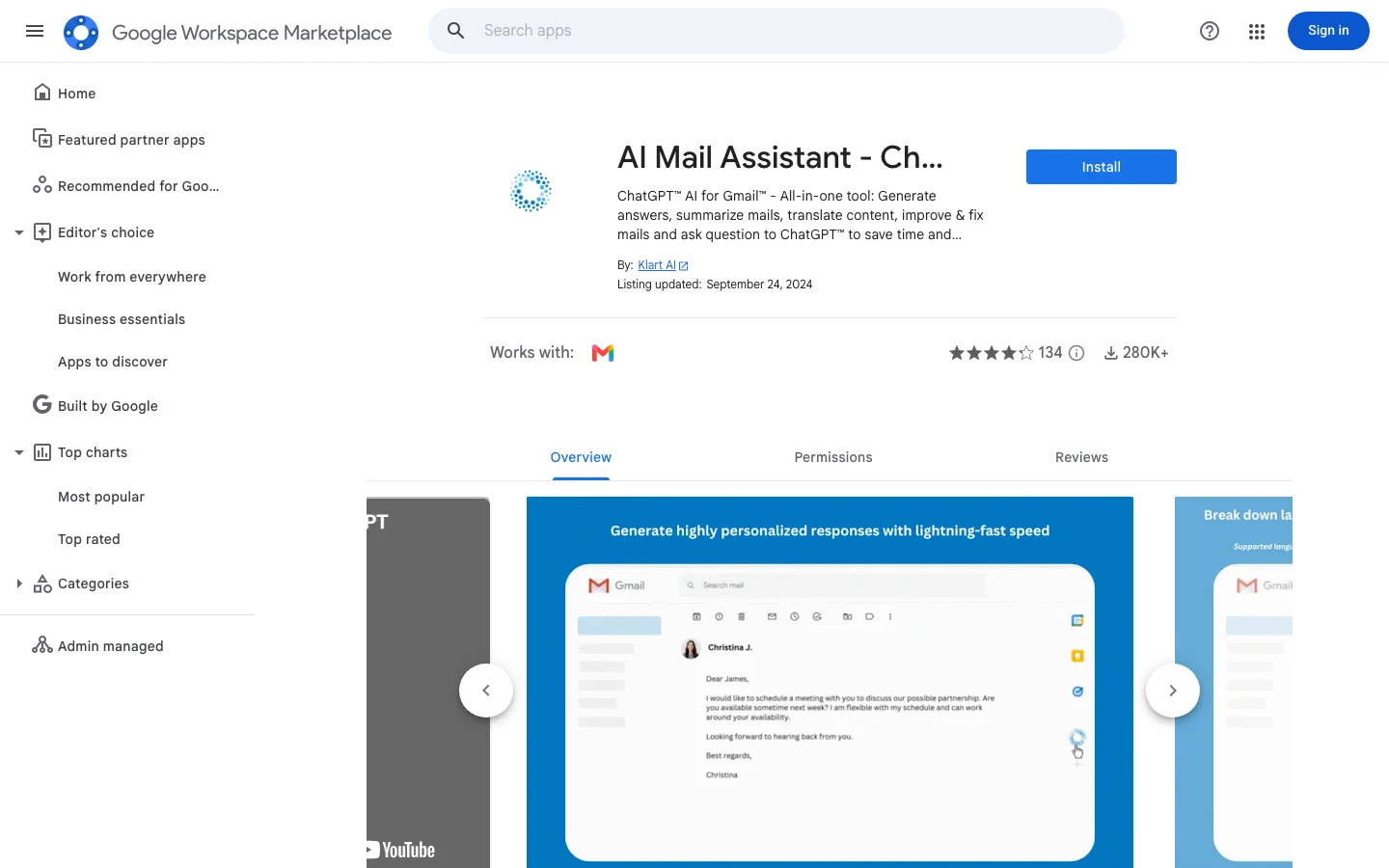Image resolution: width=1389 pixels, height=868 pixels.
Task: Click the Gmail icon beside Works with
Action: pos(603,353)
